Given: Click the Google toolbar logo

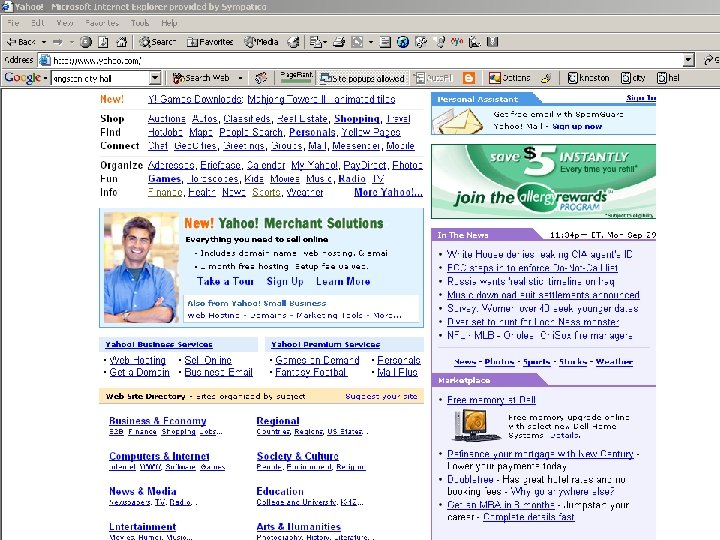Looking at the screenshot, I should (22, 78).
